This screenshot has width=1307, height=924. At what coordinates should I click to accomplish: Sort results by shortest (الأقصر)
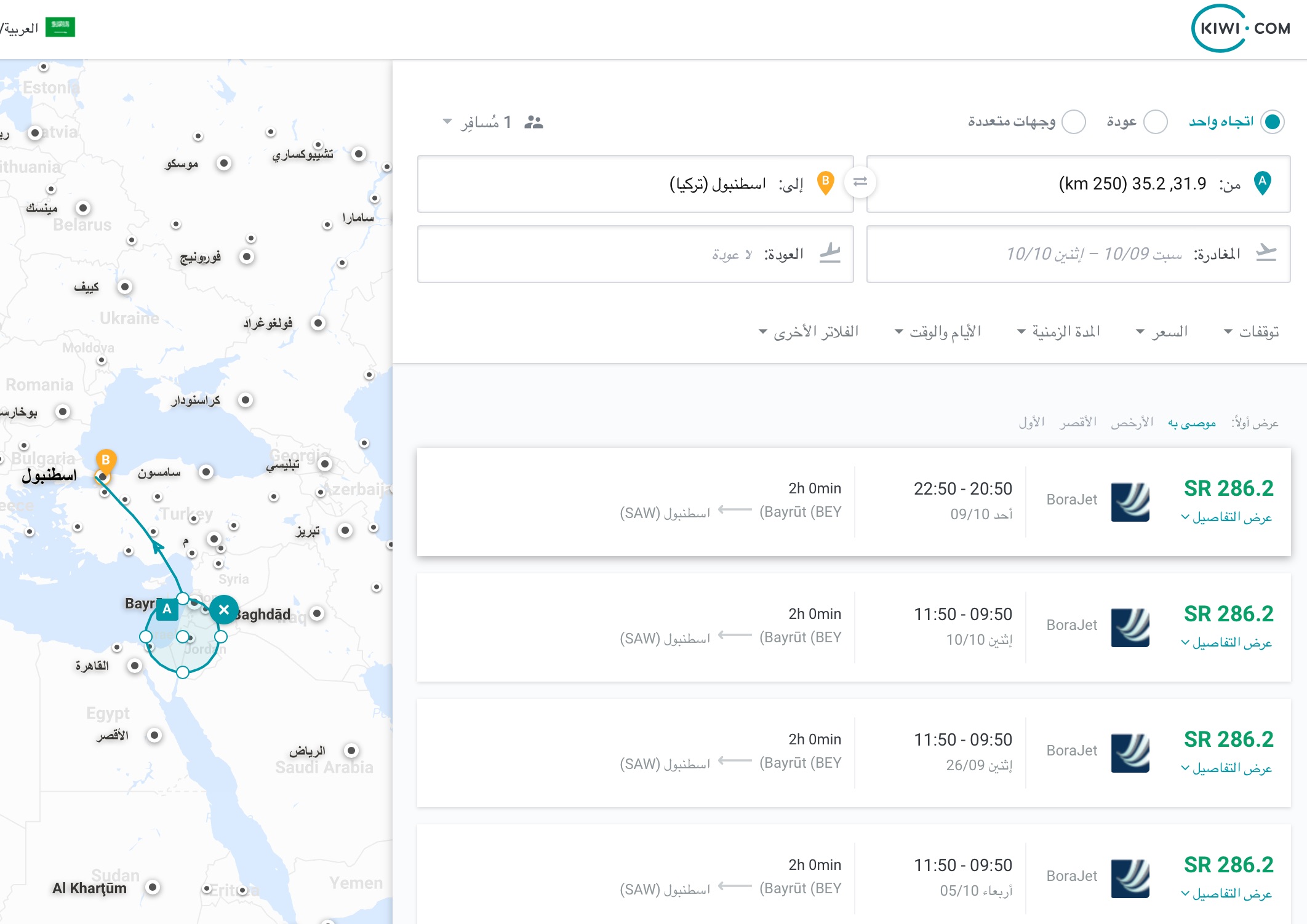[1078, 423]
